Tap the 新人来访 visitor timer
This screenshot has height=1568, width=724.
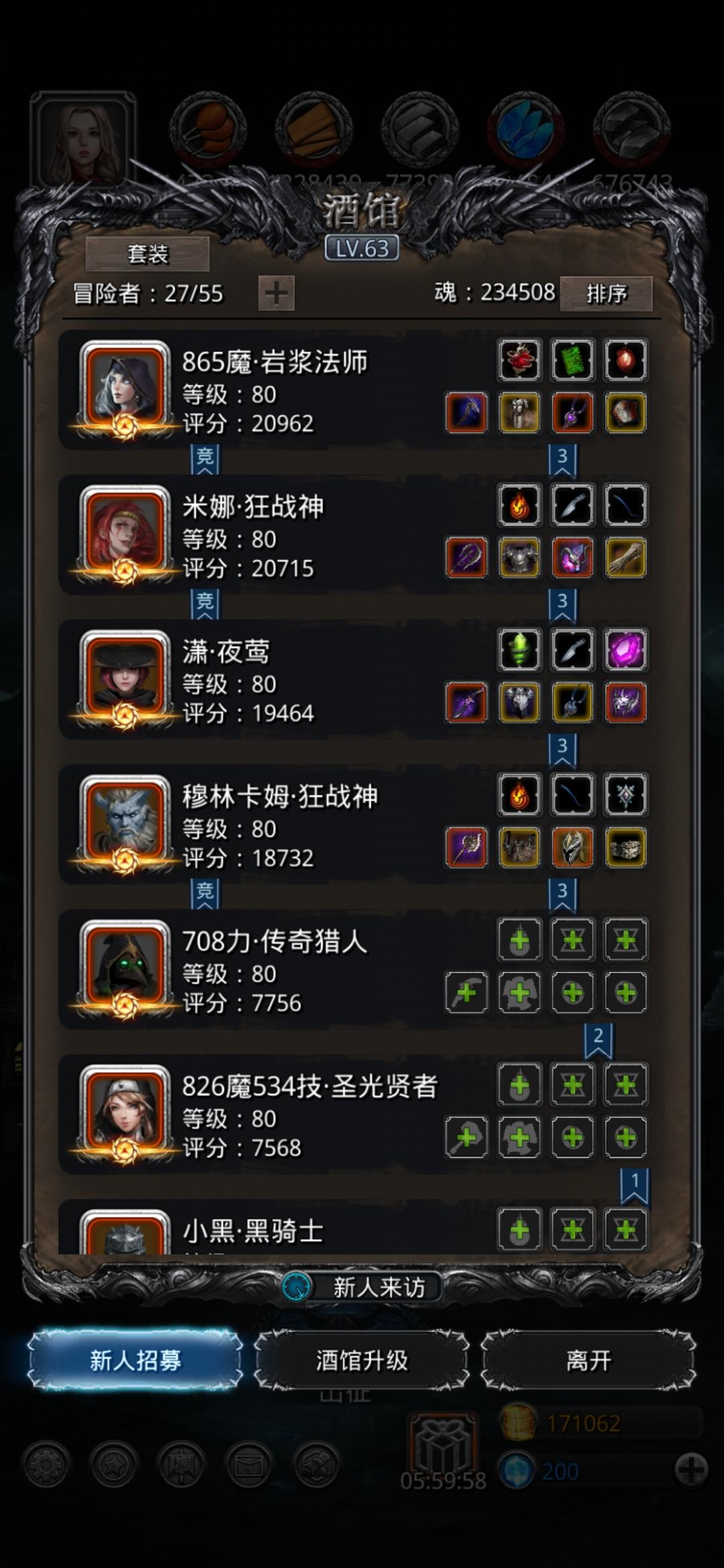[x=362, y=1287]
